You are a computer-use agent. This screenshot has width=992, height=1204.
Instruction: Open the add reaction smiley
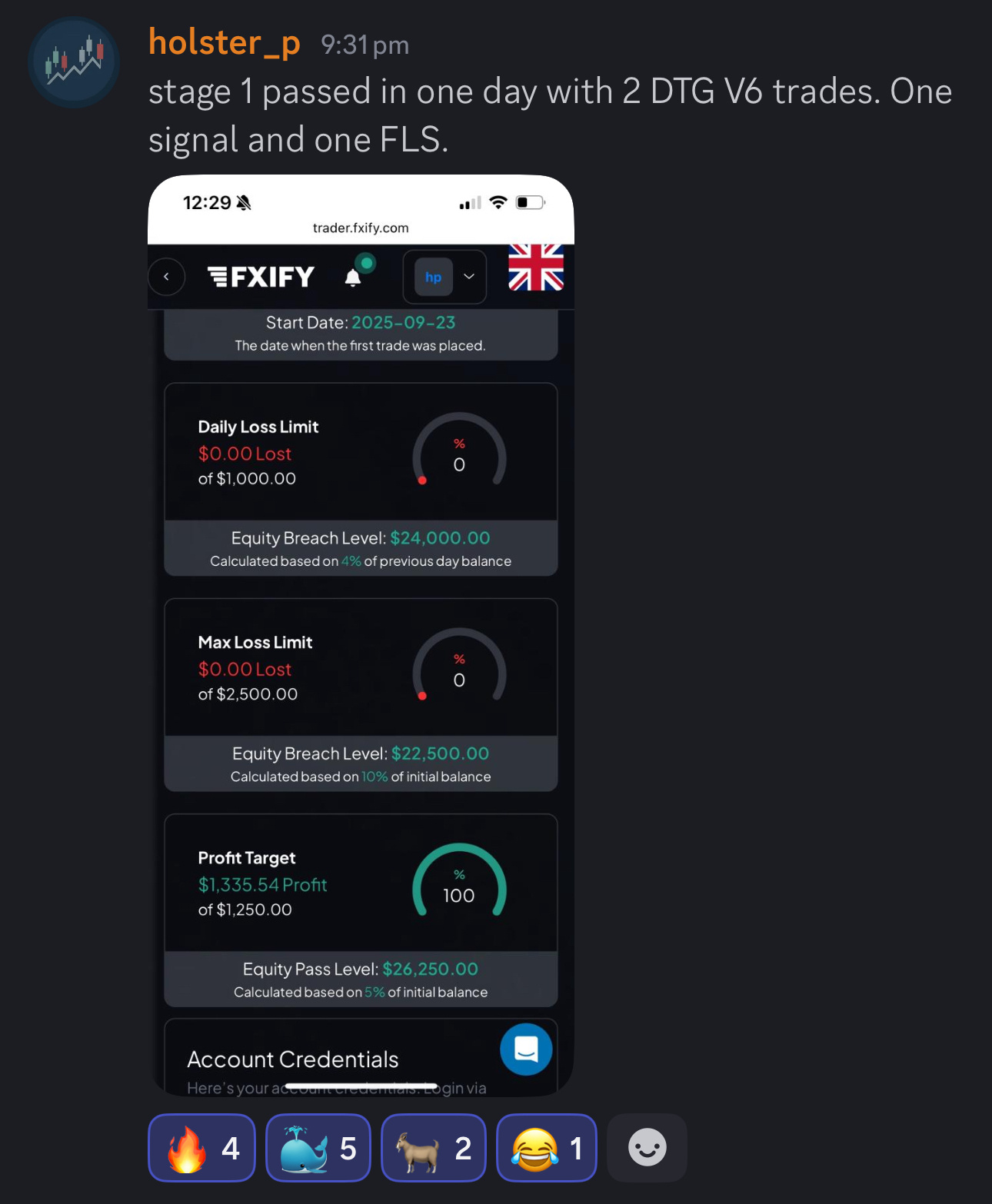click(647, 1148)
